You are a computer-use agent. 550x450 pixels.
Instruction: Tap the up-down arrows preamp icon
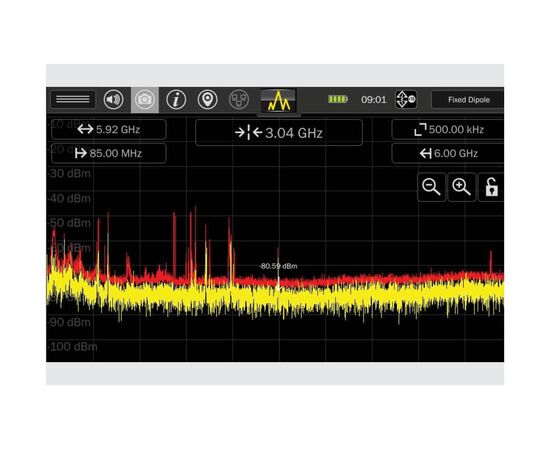[x=406, y=100]
